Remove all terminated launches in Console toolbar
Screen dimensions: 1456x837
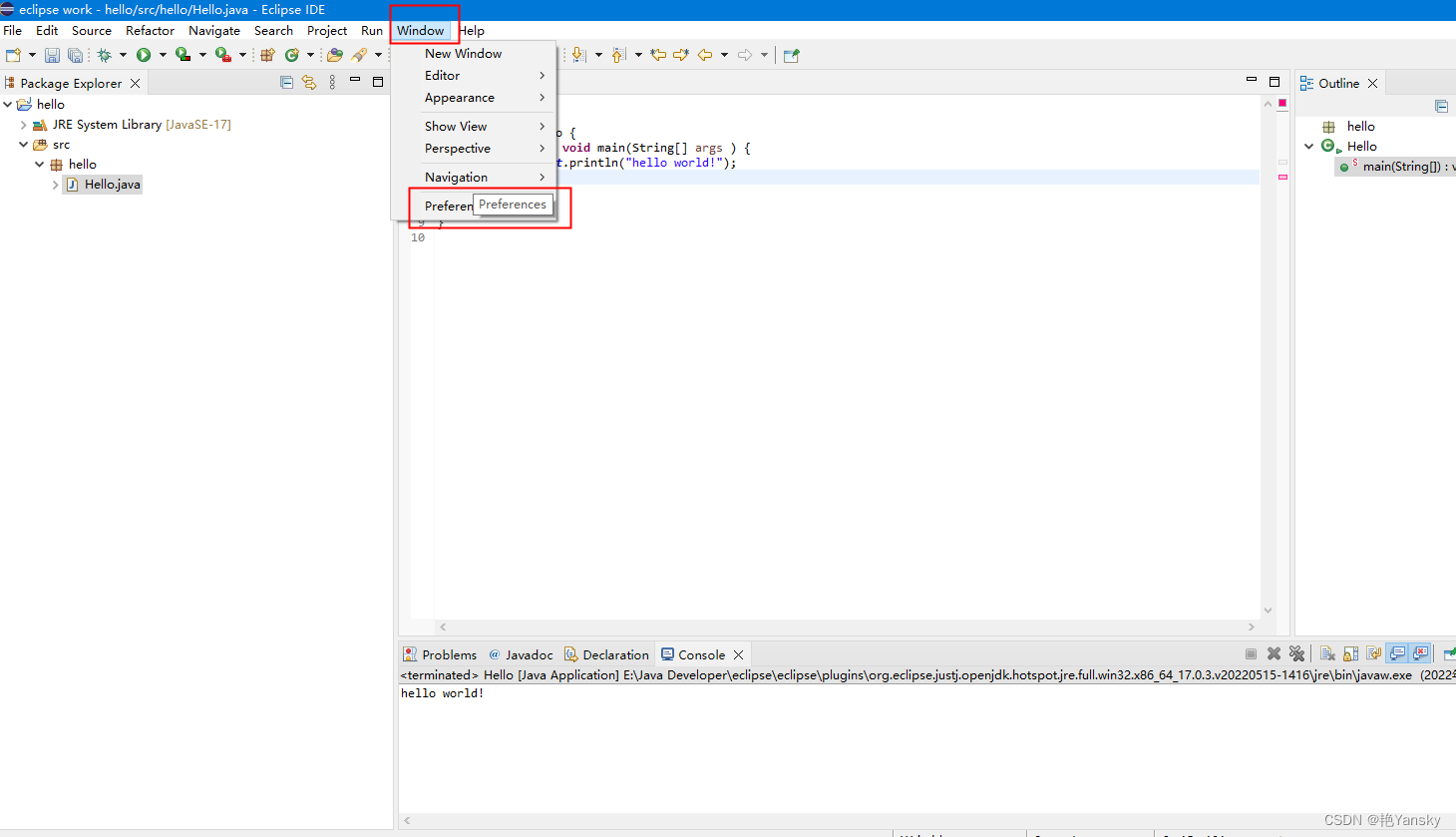tap(1297, 653)
